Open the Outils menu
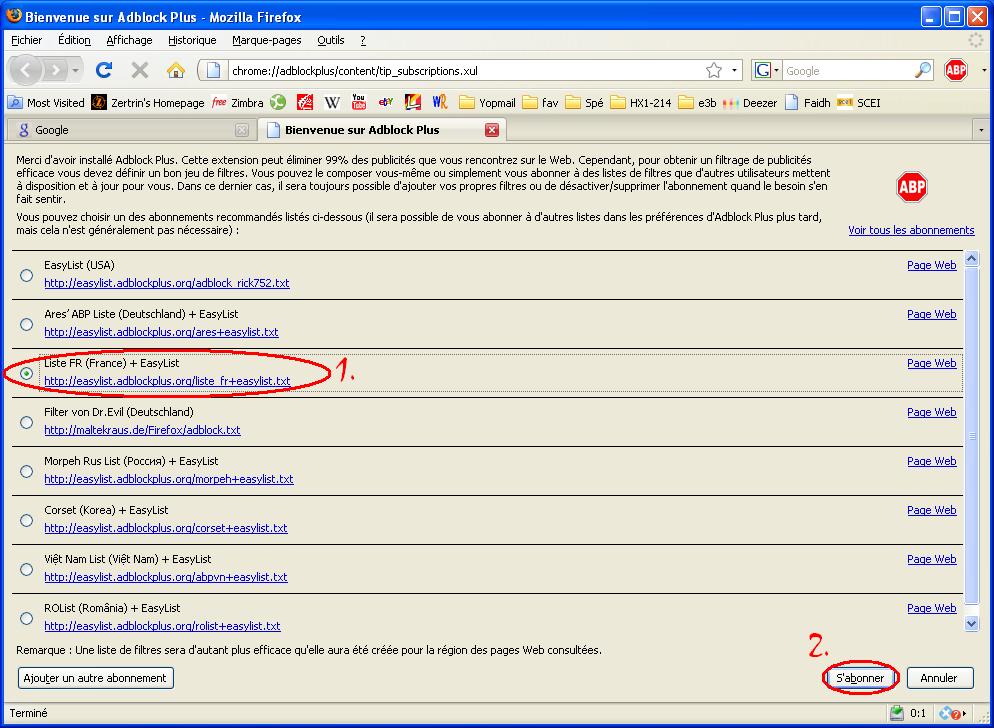This screenshot has width=994, height=728. tap(331, 40)
